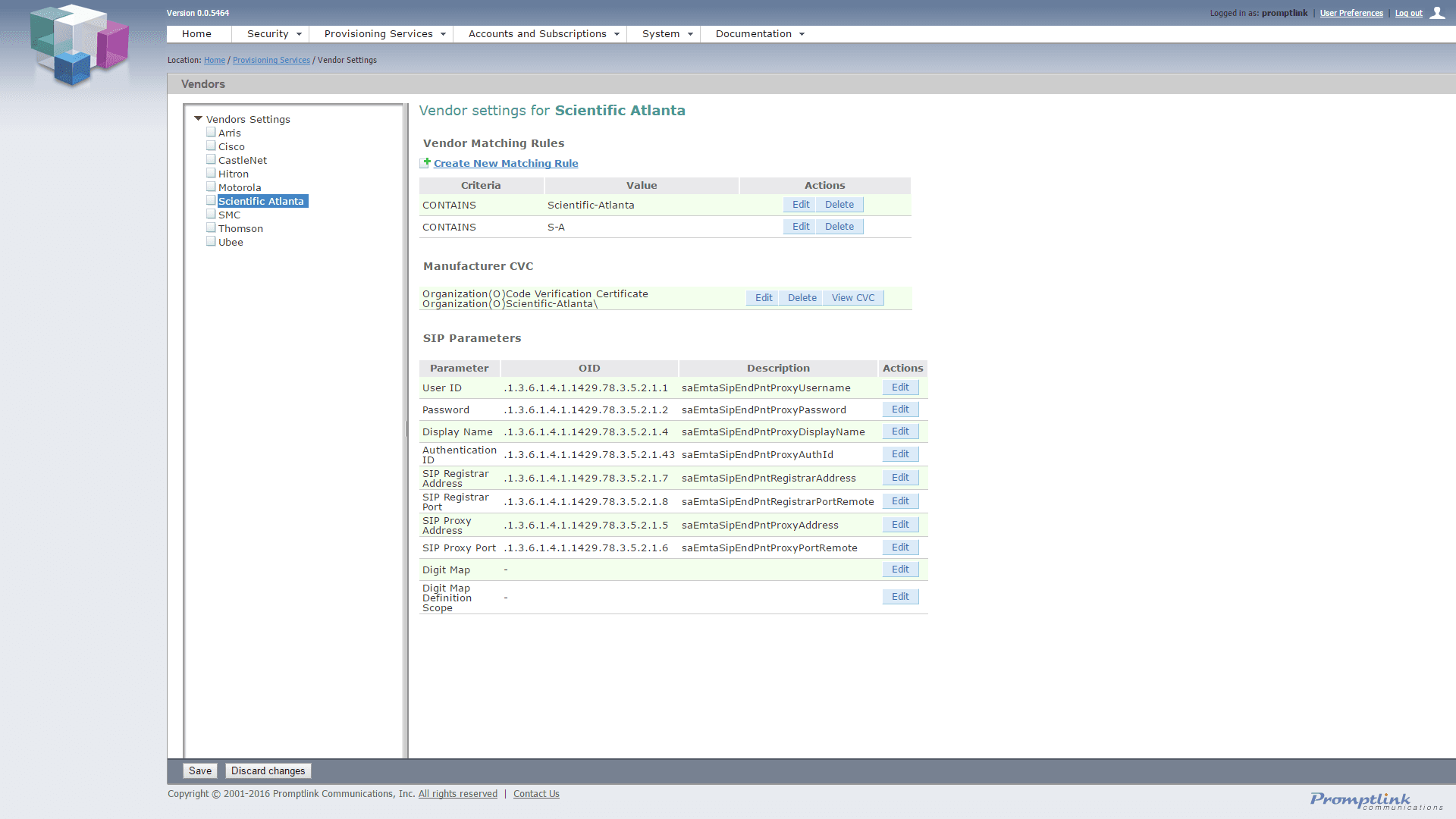Image resolution: width=1456 pixels, height=819 pixels.
Task: Select Ubee in the vendor tree
Action: pos(231,242)
